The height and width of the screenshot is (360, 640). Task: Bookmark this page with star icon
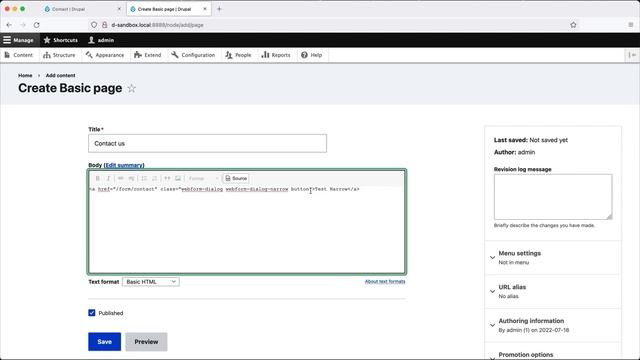[x=573, y=25]
